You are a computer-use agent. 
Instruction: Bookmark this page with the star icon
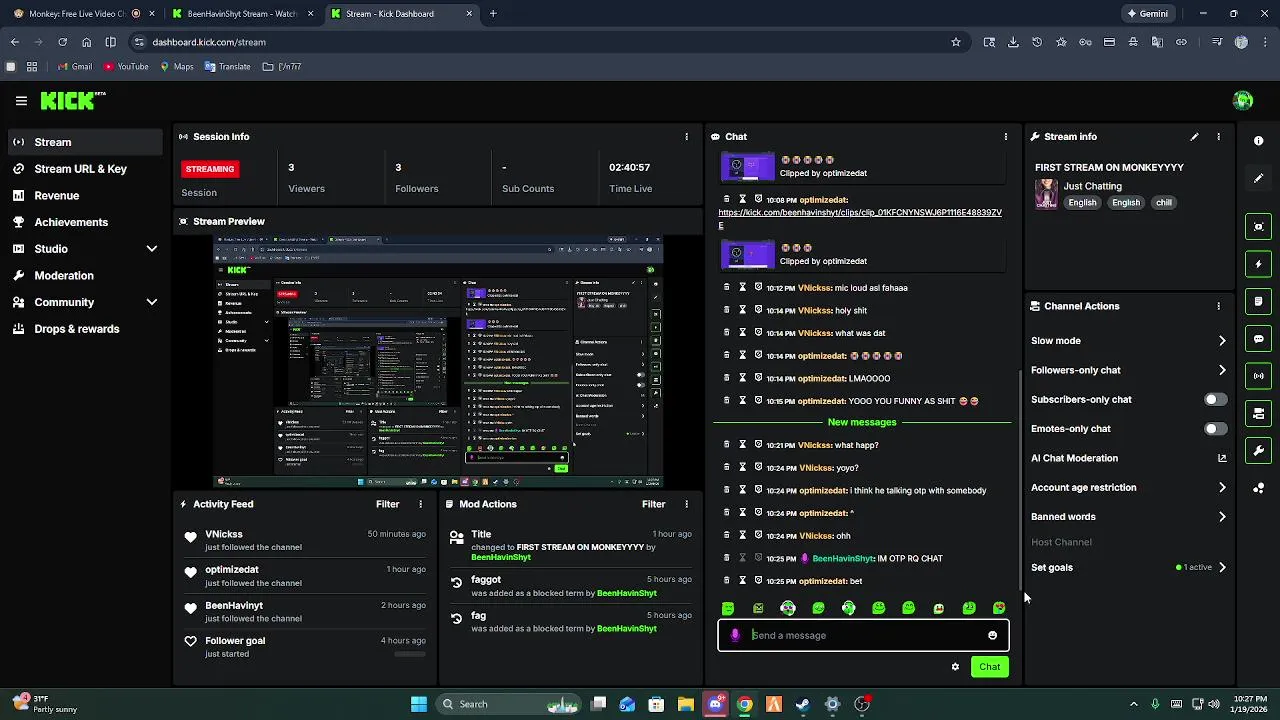tap(956, 42)
